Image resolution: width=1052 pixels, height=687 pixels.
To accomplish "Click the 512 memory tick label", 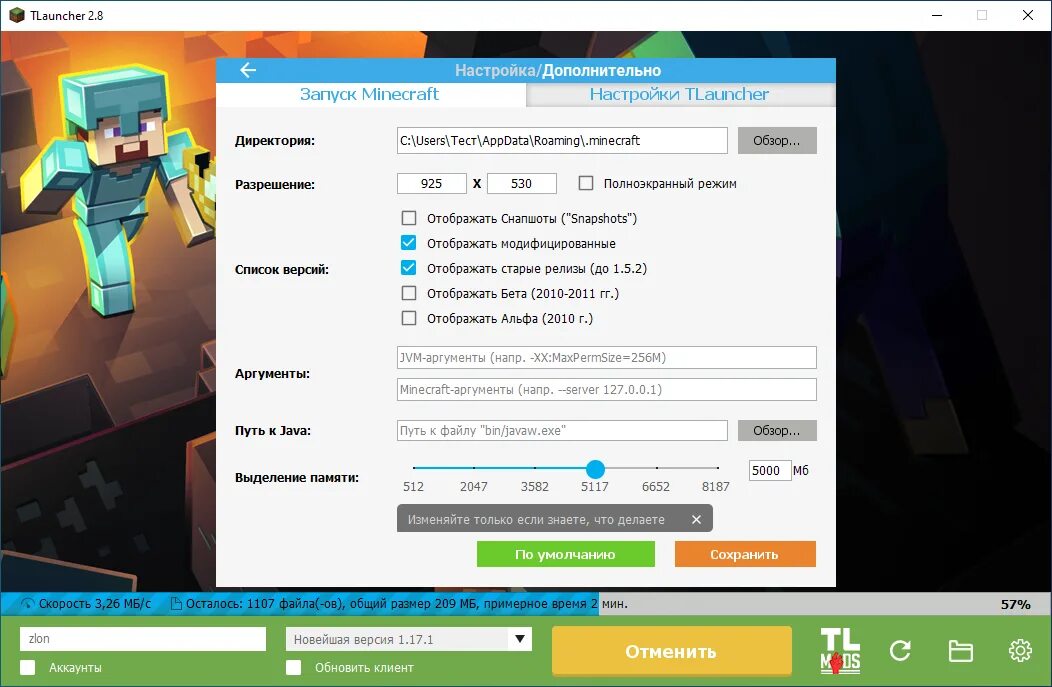I will (x=413, y=486).
